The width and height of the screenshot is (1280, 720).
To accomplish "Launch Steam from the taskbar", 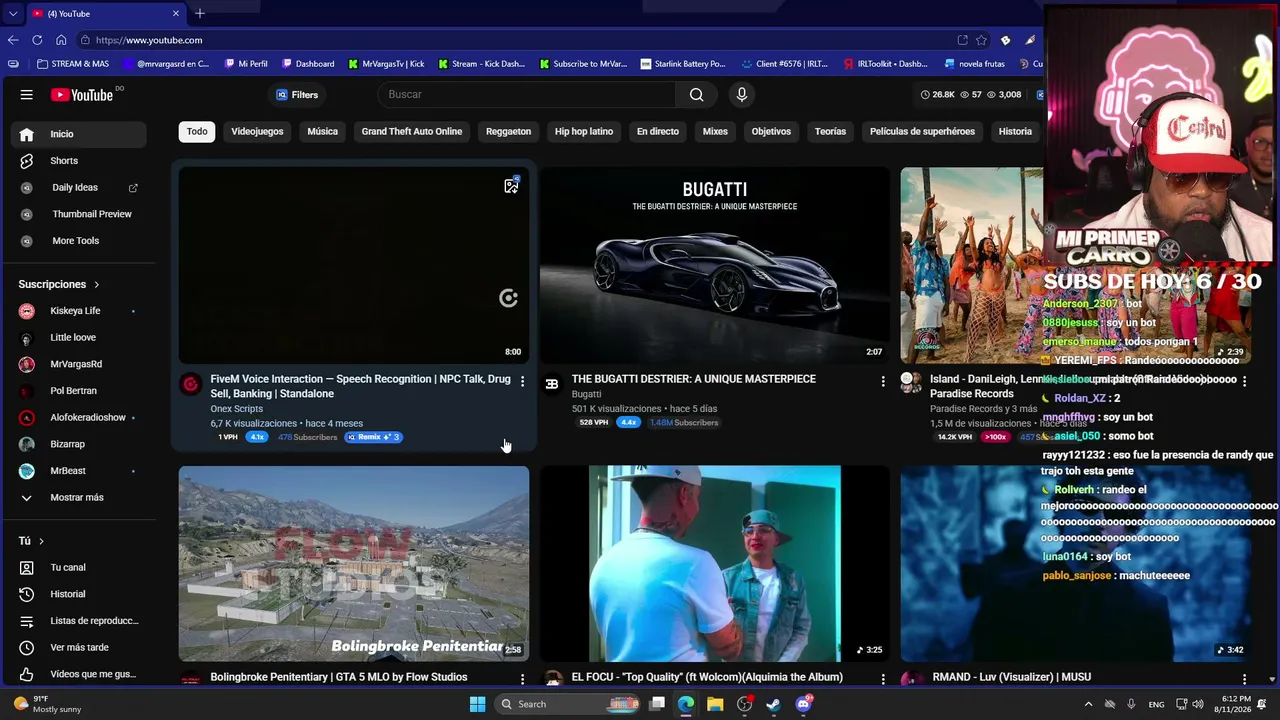I will click(x=773, y=704).
